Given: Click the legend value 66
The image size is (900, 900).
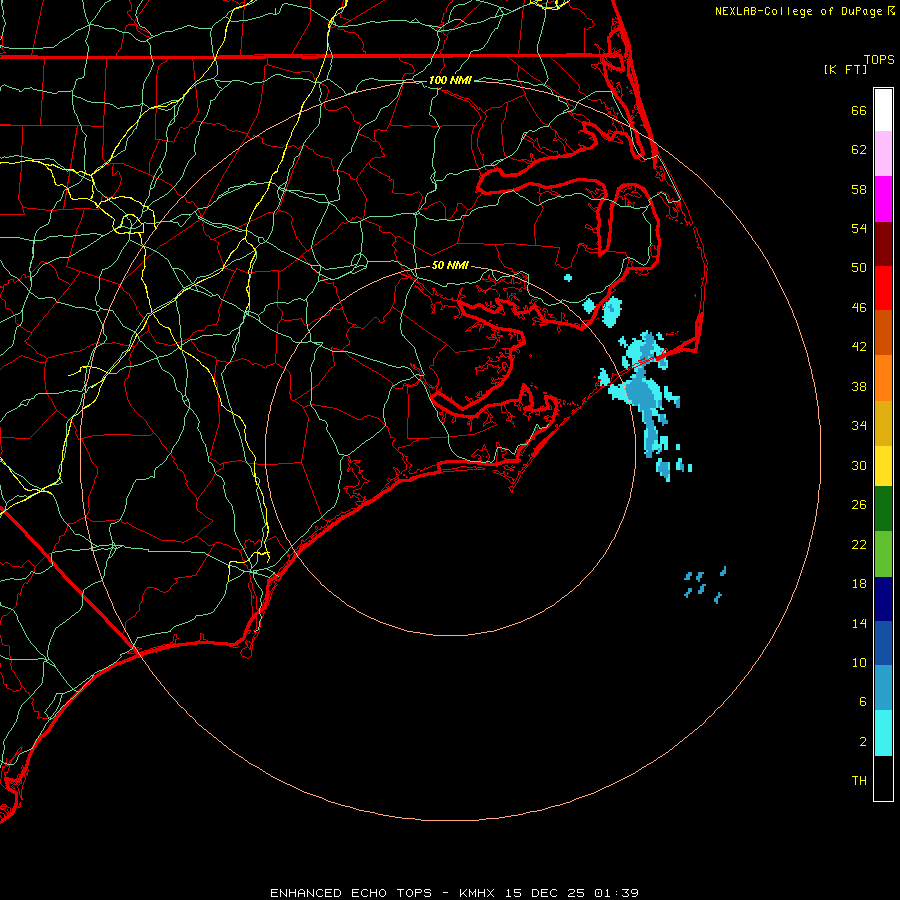Looking at the screenshot, I should pos(859,110).
